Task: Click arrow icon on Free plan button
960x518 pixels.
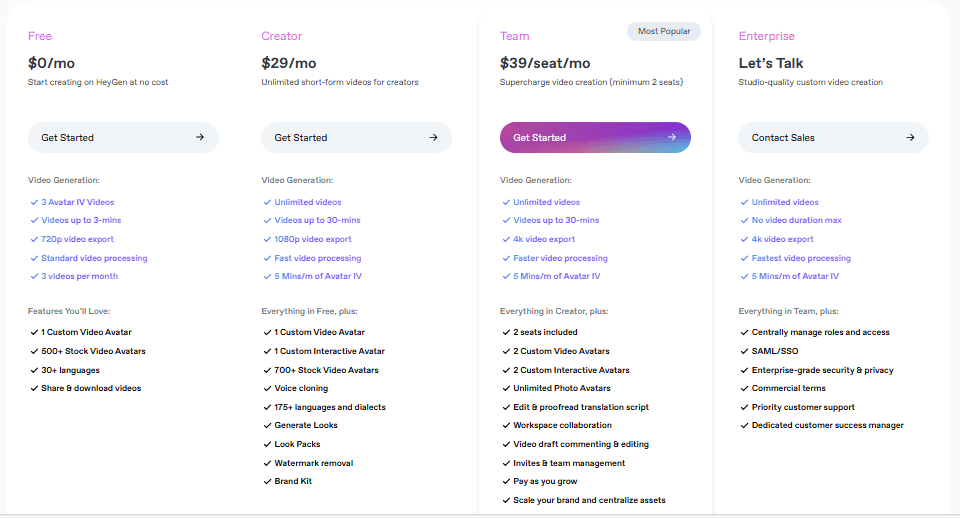Action: 200,137
